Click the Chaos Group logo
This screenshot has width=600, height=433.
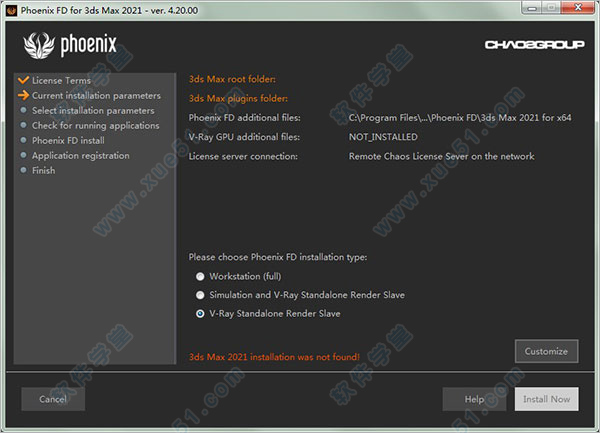535,45
